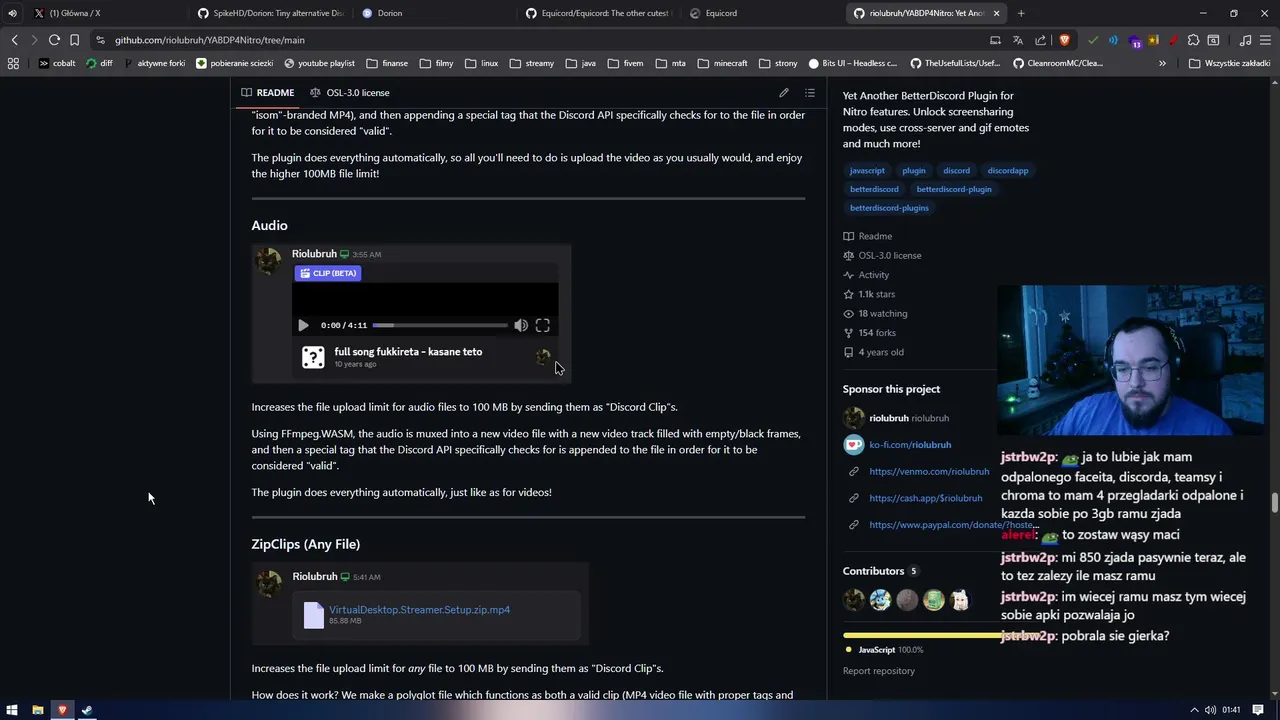The height and width of the screenshot is (720, 1280).
Task: Open the Brave main hamburger menu
Action: click(x=1266, y=40)
